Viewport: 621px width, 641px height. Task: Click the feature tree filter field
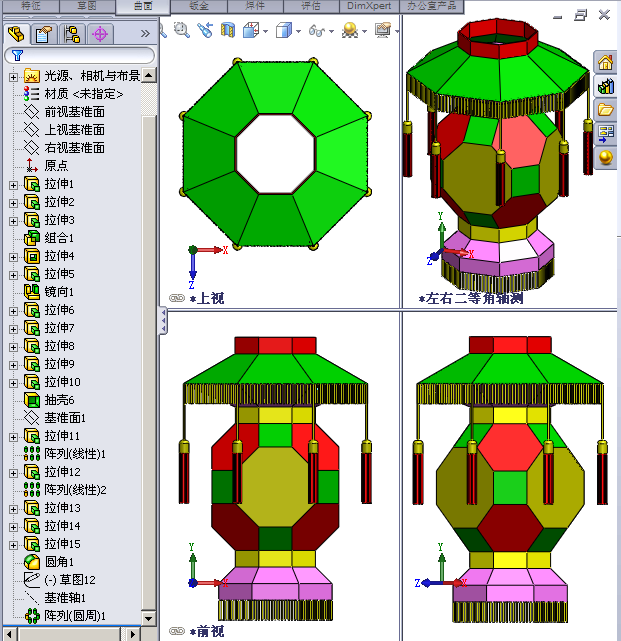[x=80, y=55]
